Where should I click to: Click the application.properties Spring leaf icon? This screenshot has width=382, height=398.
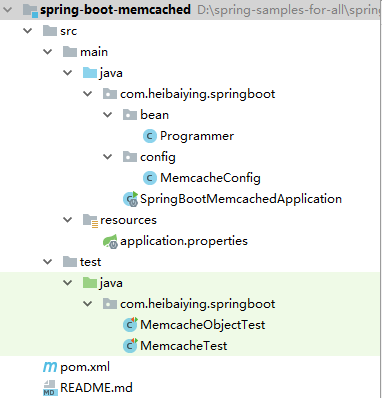tap(110, 241)
